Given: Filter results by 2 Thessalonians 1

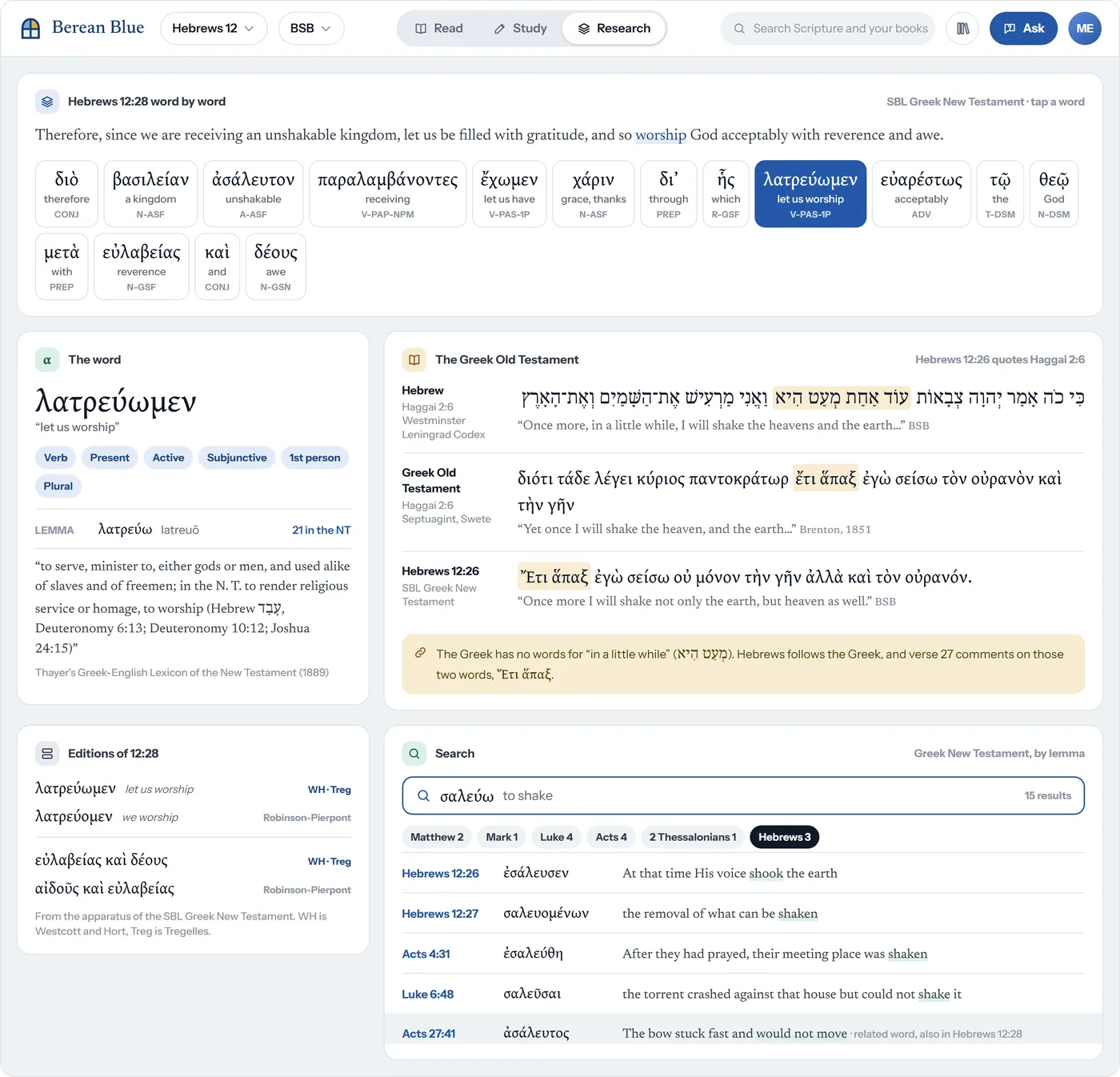Looking at the screenshot, I should point(693,837).
